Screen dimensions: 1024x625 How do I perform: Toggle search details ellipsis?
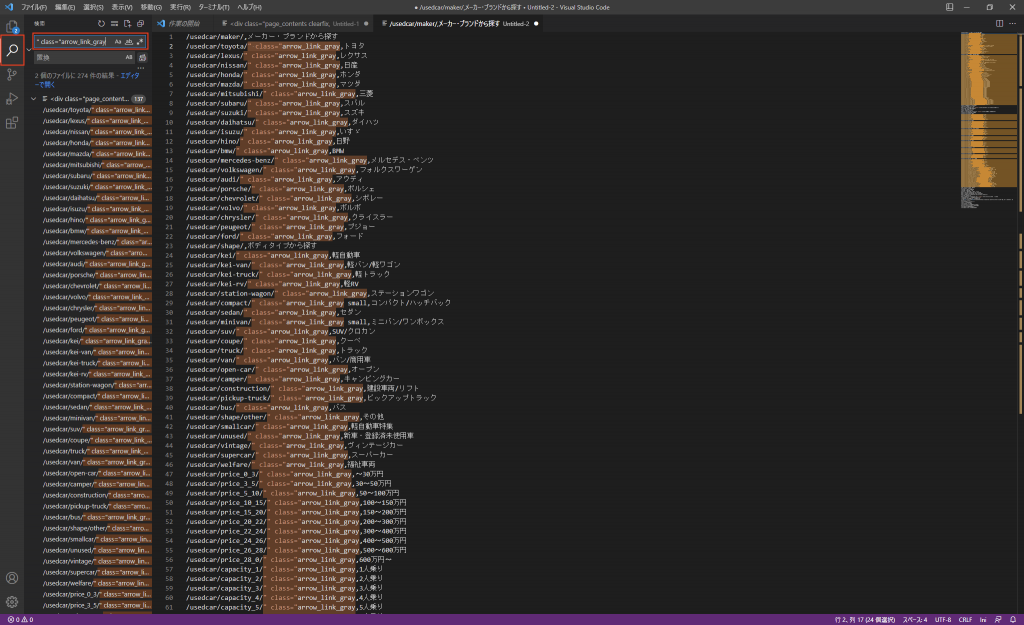tap(140, 68)
